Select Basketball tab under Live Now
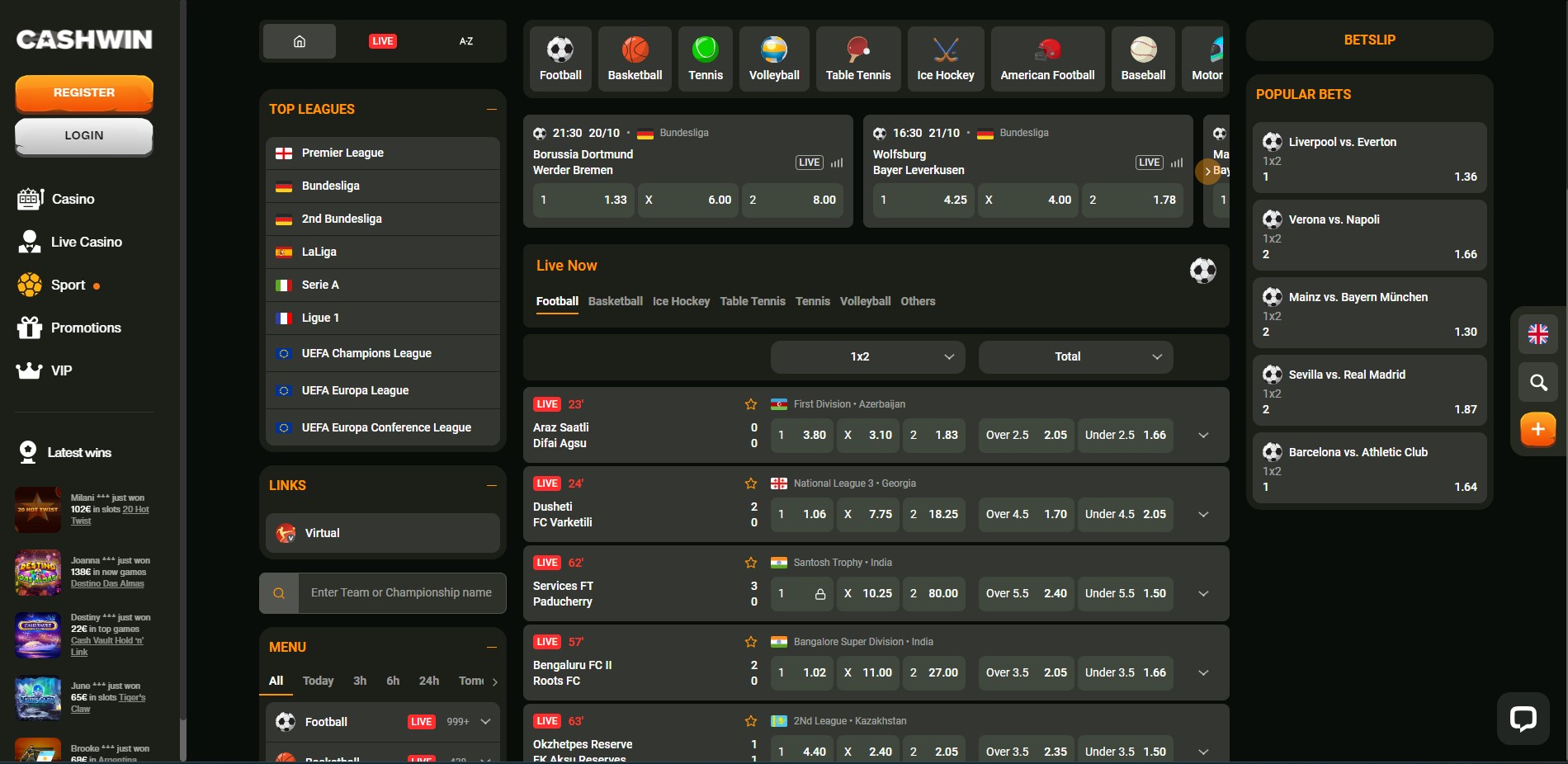This screenshot has height=764, width=1568. click(x=616, y=301)
